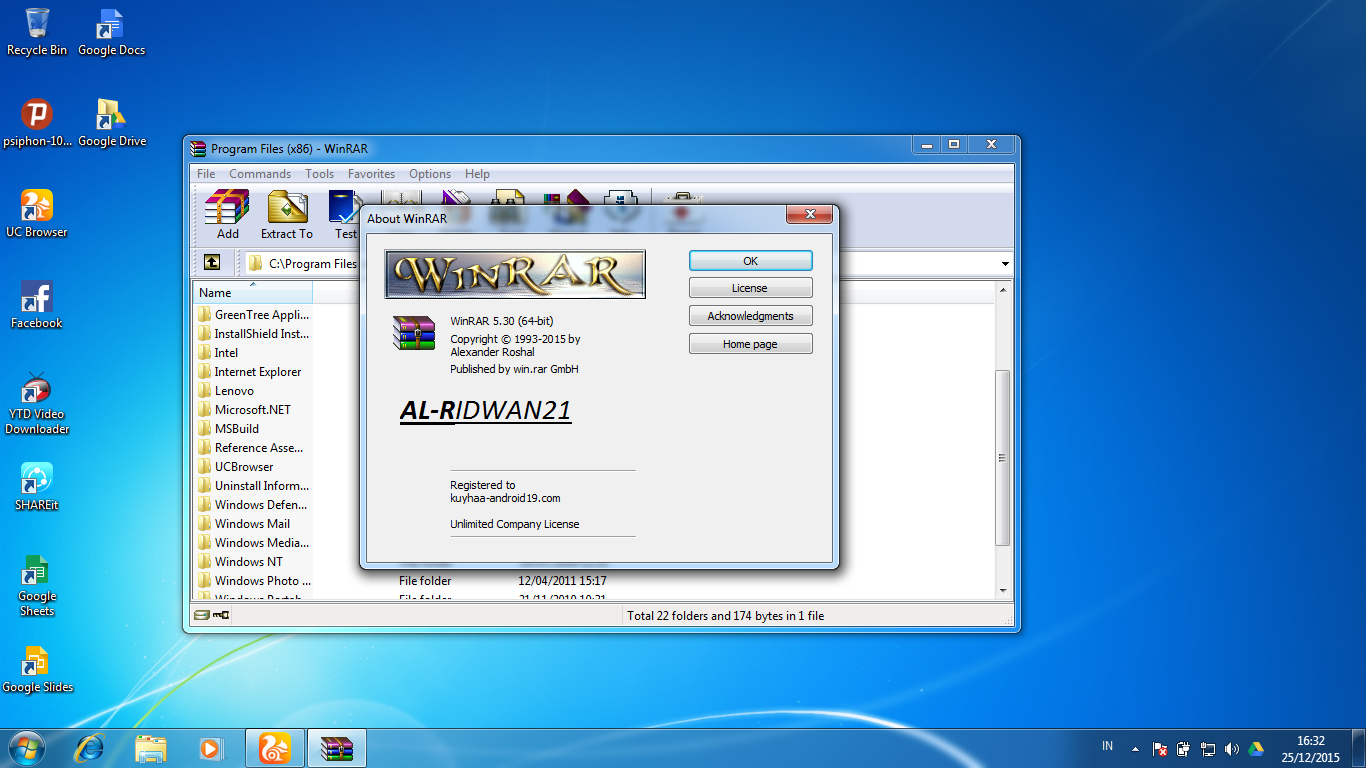Click status text 'Total 22 folders and 174 bytes'
The height and width of the screenshot is (768, 1366).
point(725,616)
